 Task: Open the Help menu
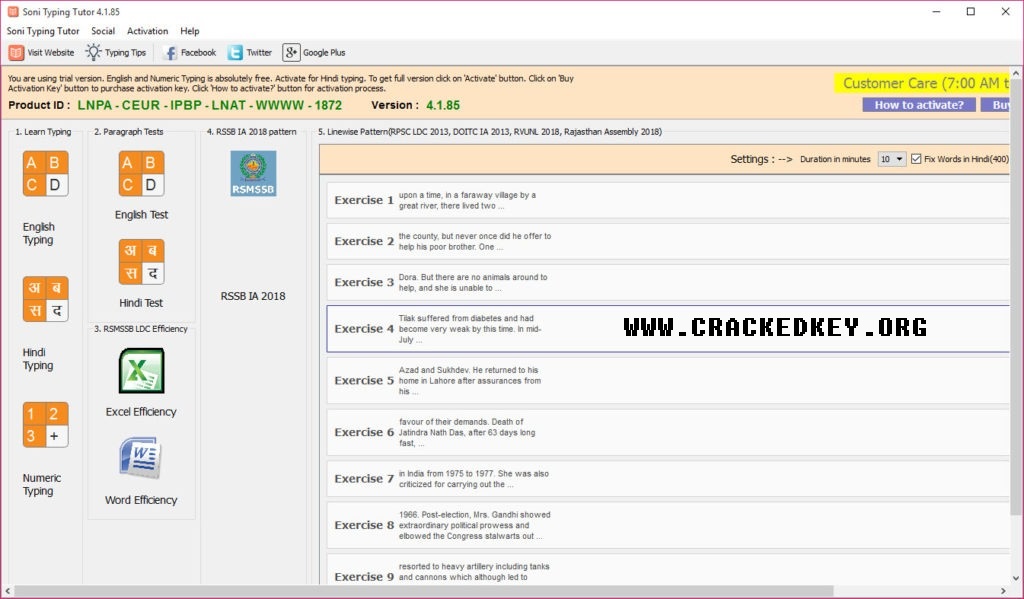coord(190,31)
